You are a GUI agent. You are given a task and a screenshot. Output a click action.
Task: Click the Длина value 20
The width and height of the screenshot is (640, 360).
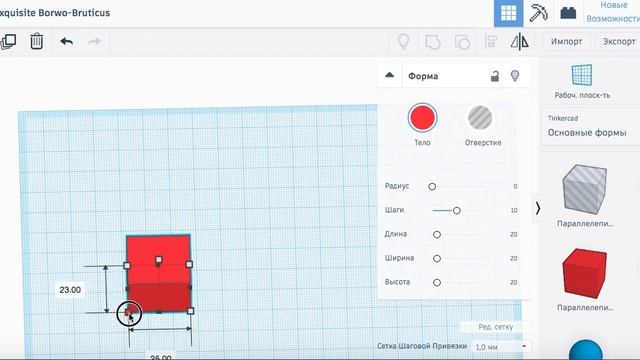514,235
